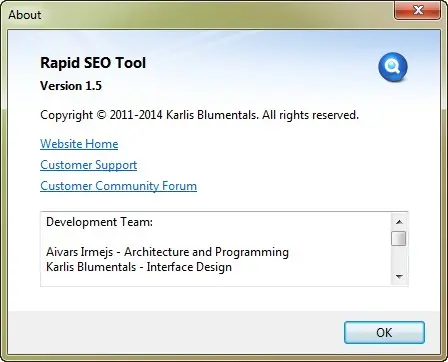Click the Version 1.5 label
The width and height of the screenshot is (448, 362).
pos(71,86)
